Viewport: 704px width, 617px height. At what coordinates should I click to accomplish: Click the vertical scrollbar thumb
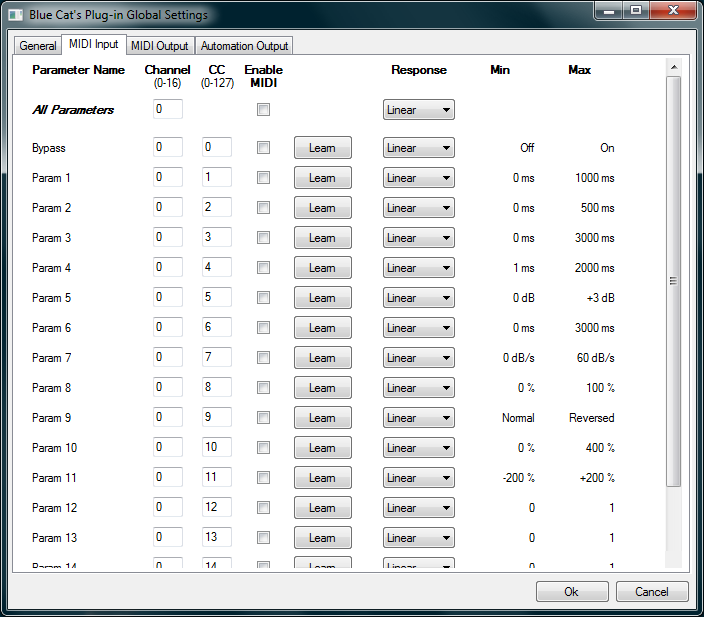(673, 281)
